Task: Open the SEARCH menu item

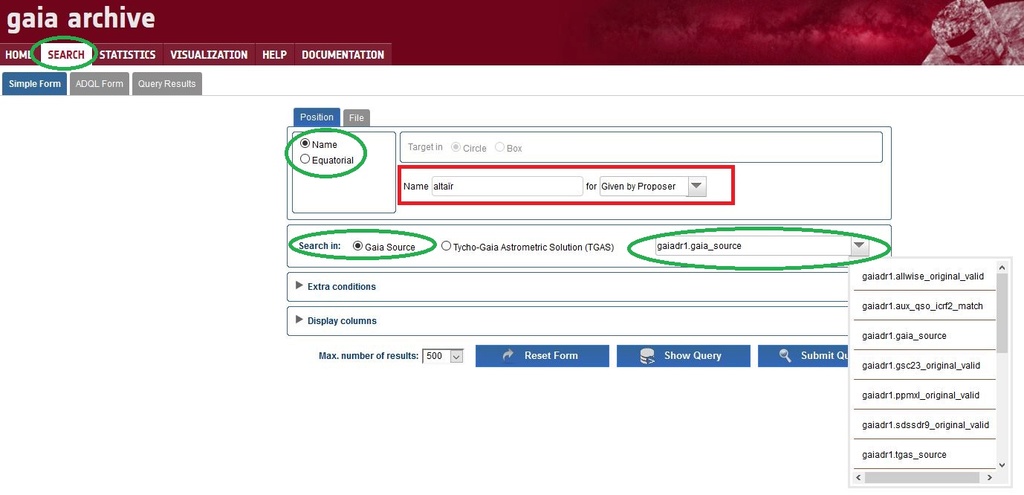Action: [x=66, y=55]
